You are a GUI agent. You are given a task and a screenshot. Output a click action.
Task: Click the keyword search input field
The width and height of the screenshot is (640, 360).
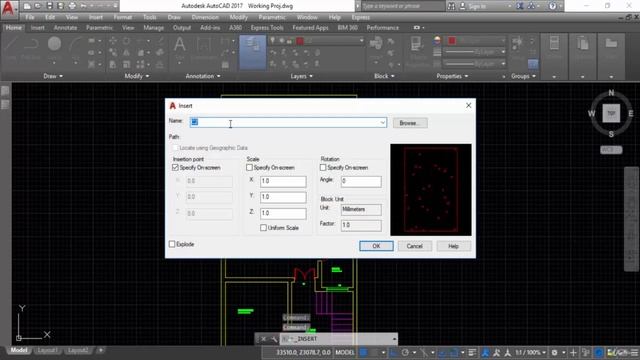pos(402,6)
